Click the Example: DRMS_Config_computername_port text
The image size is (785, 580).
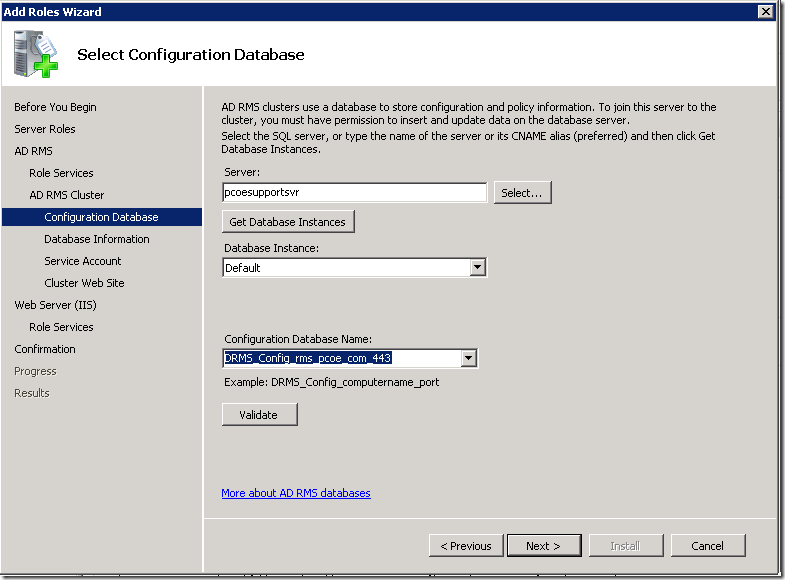coord(331,382)
